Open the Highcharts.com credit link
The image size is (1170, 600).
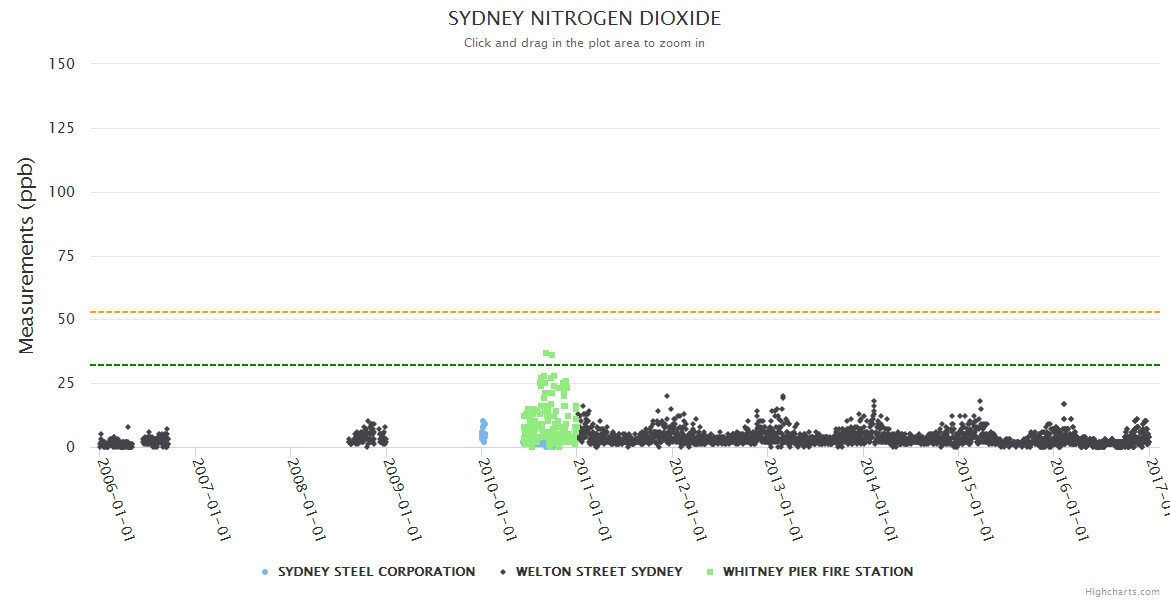click(1122, 592)
